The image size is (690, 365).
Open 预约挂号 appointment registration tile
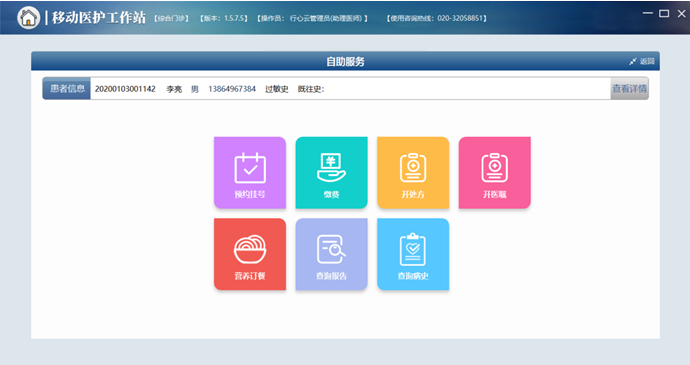(x=250, y=173)
